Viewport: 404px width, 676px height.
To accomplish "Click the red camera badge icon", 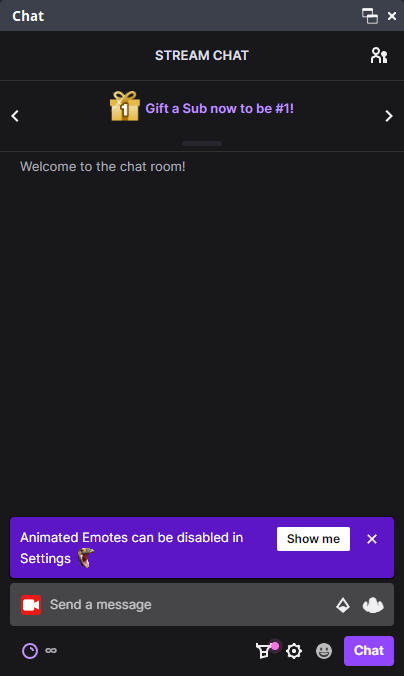I will (31, 605).
